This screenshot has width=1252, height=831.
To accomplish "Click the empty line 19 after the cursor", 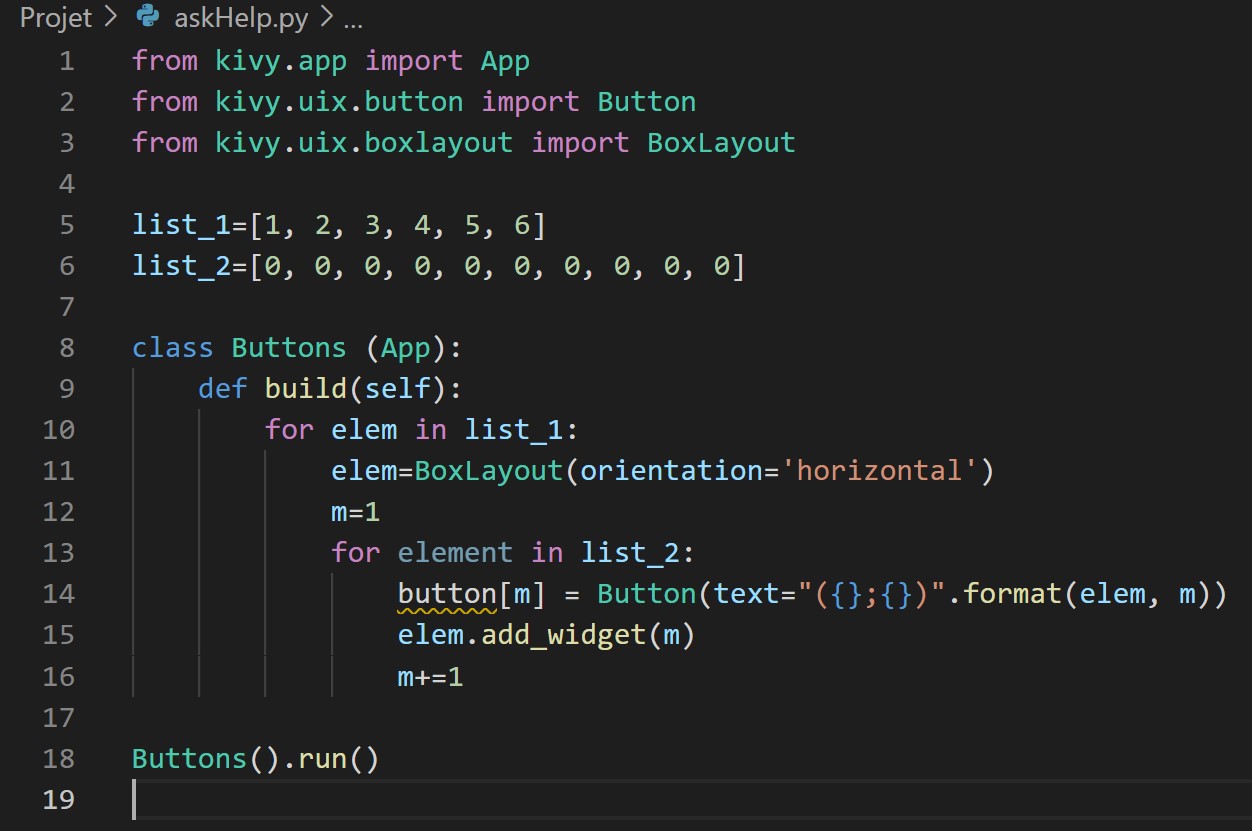I will pyautogui.click(x=300, y=800).
